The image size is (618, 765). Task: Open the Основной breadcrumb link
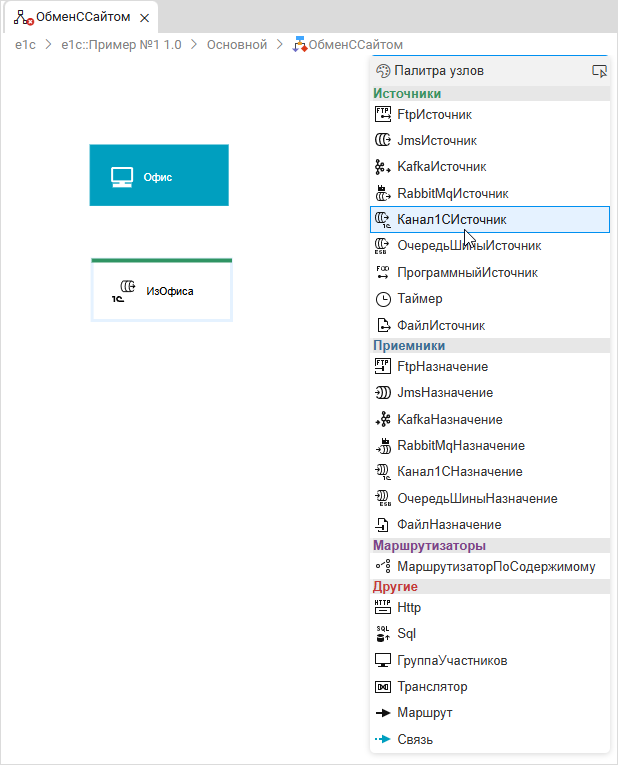tap(237, 45)
